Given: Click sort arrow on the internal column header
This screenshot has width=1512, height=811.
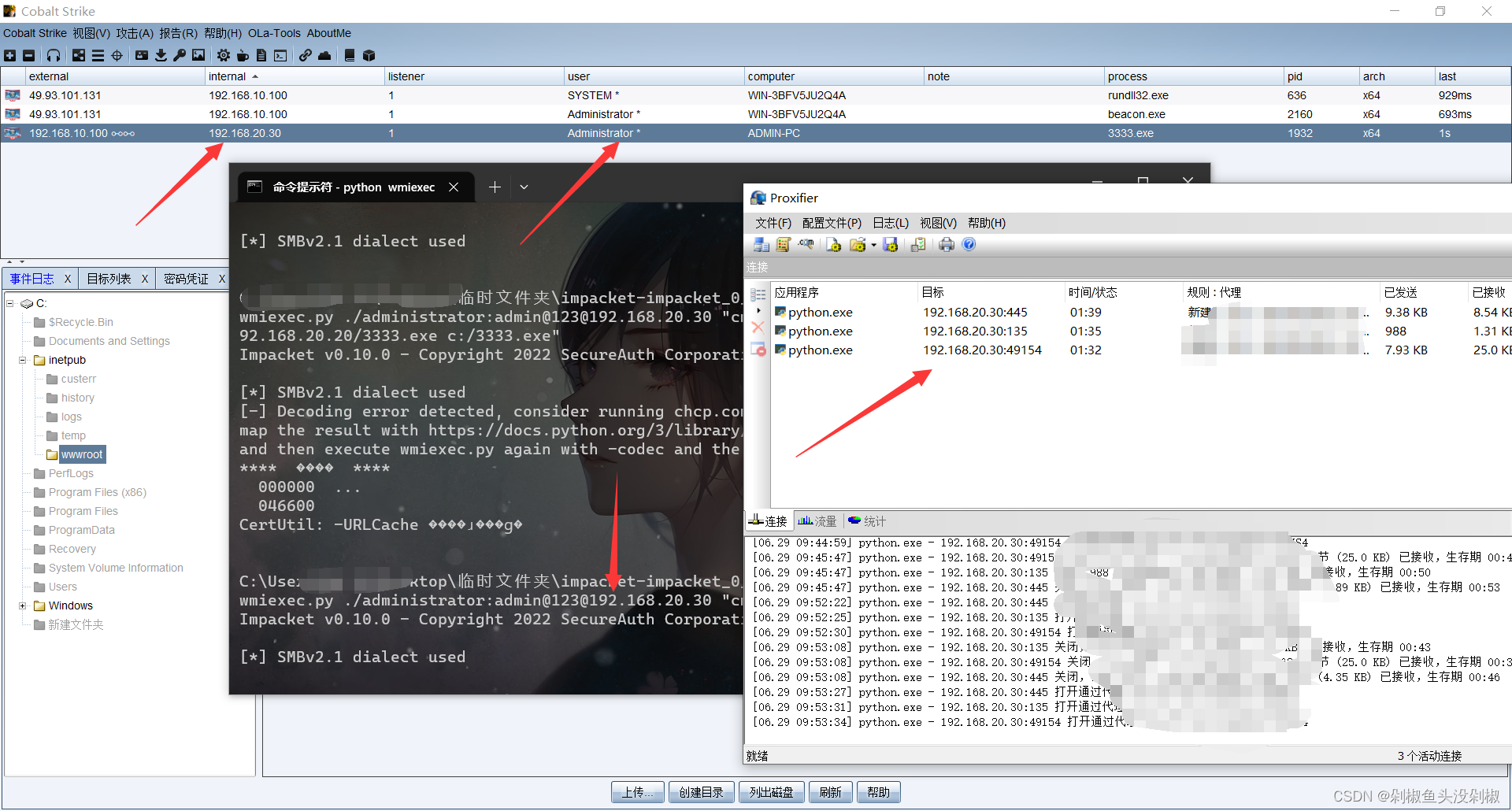Looking at the screenshot, I should pyautogui.click(x=255, y=76).
